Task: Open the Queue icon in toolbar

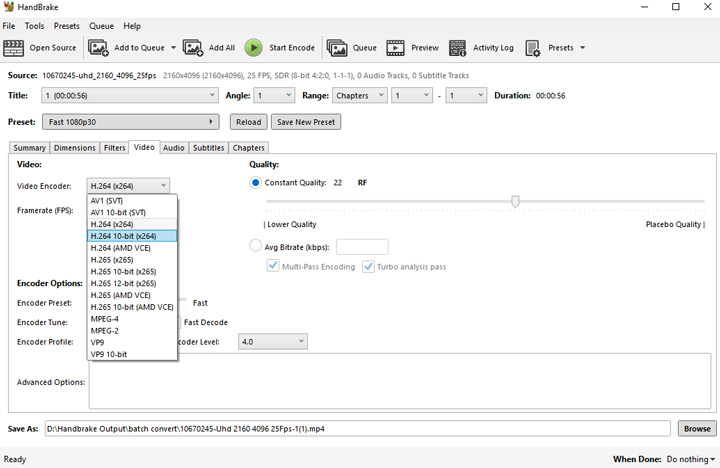Action: click(x=337, y=47)
